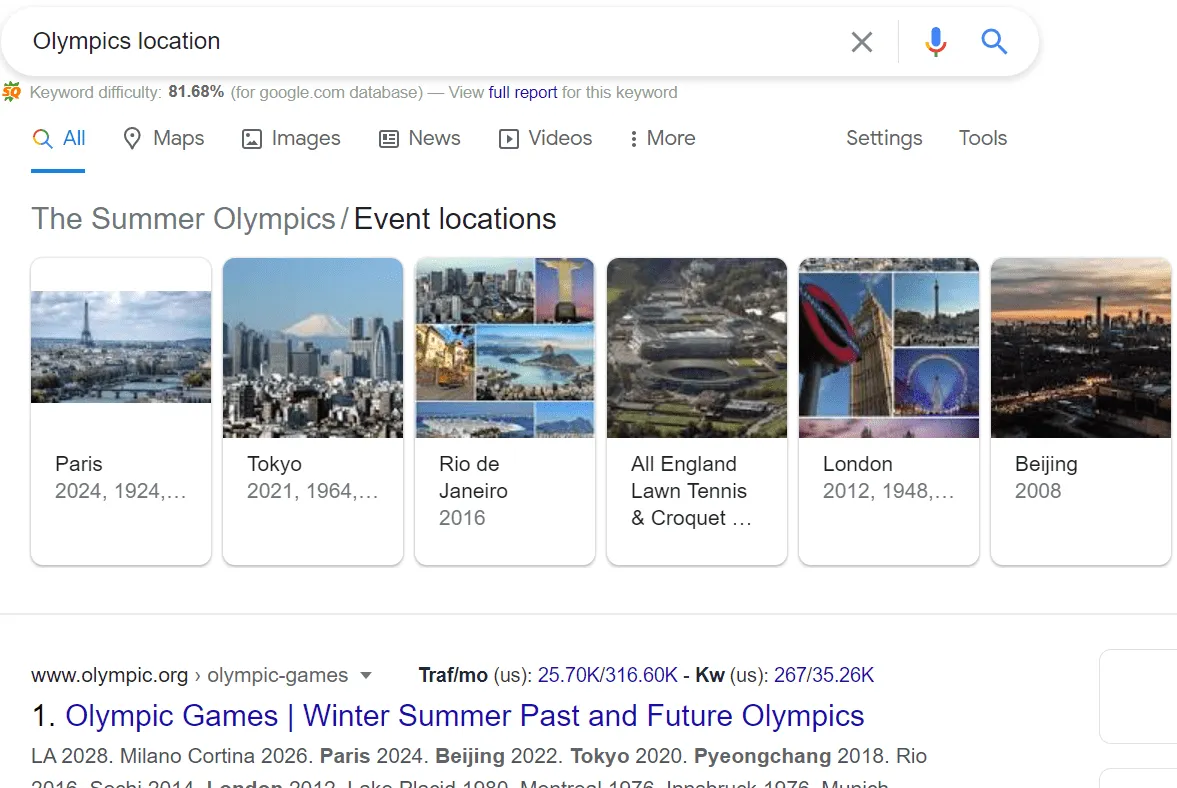Open the Maps search tab

pos(163,139)
